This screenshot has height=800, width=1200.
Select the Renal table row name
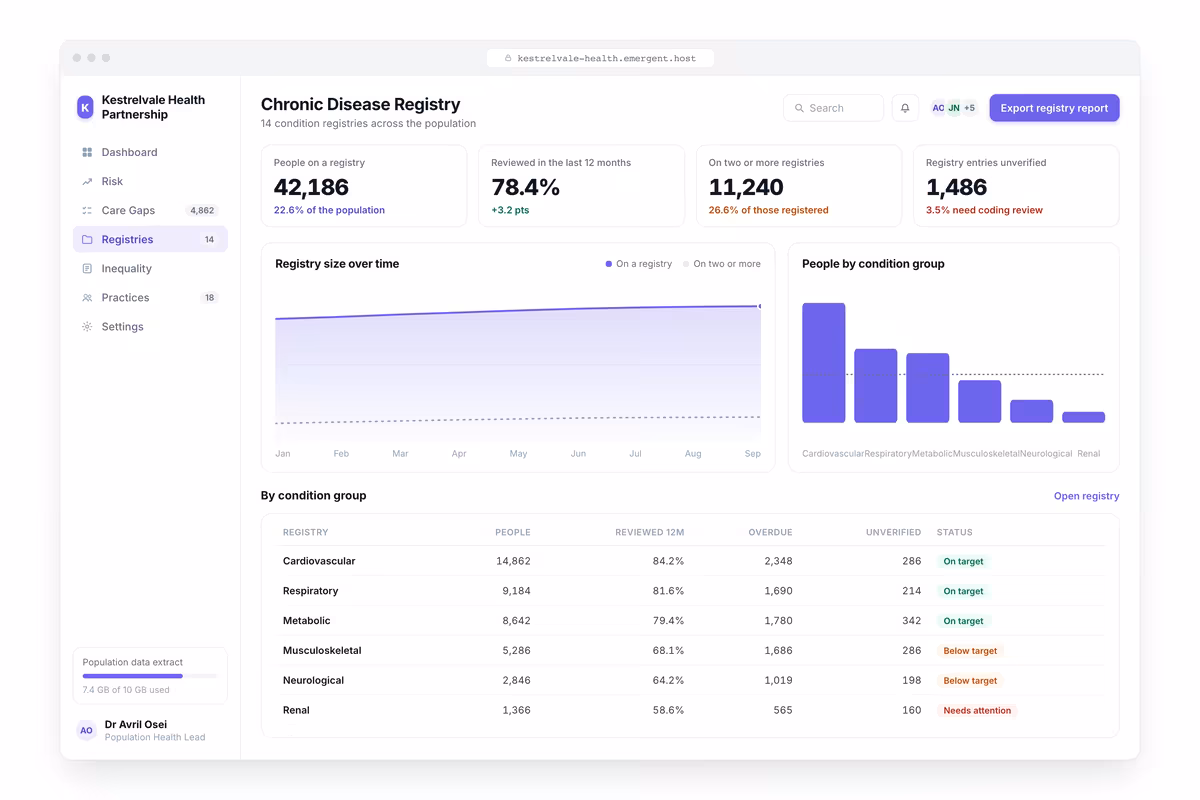pyautogui.click(x=296, y=710)
